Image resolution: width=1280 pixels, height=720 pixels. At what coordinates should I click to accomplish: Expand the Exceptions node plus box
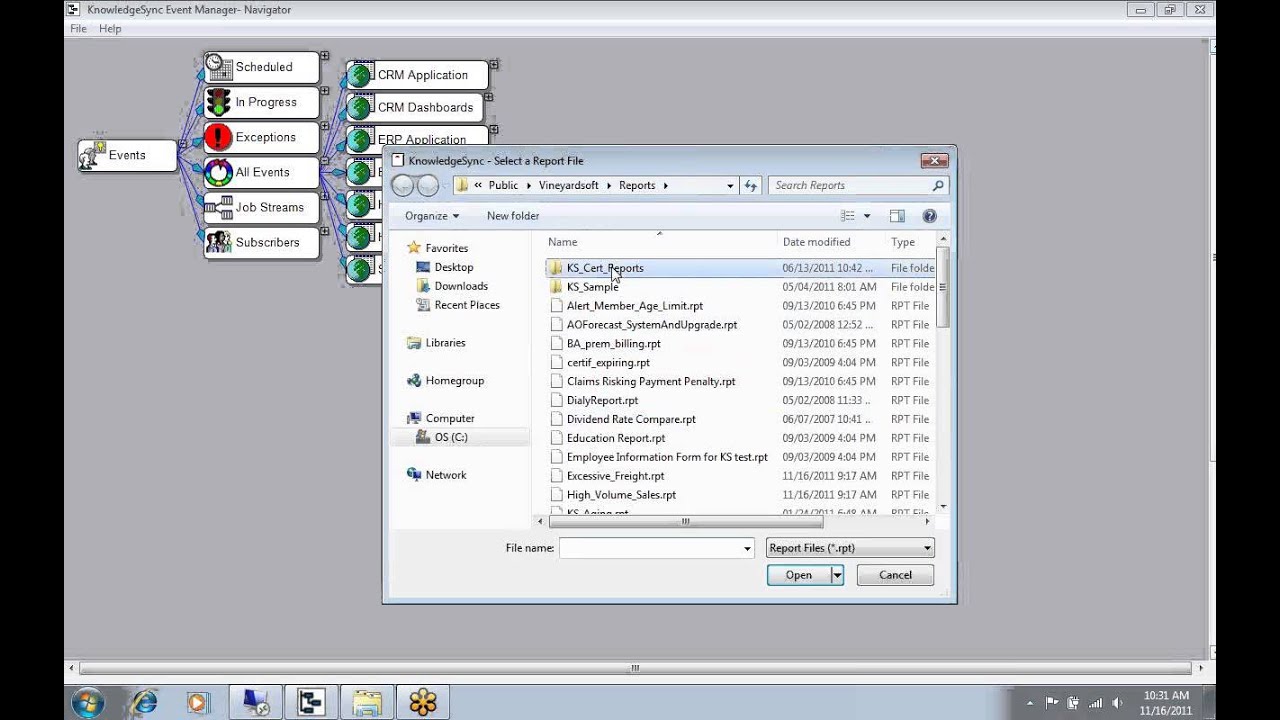(x=325, y=125)
